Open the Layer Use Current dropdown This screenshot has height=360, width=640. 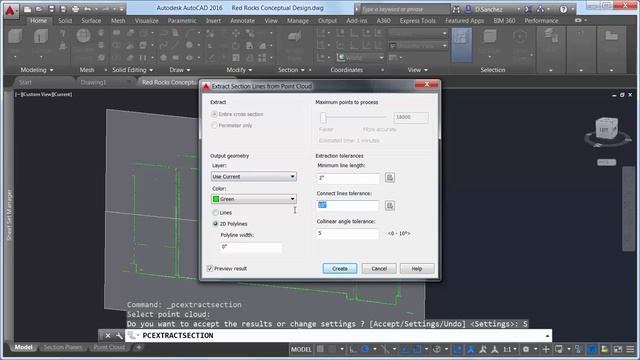[x=253, y=176]
